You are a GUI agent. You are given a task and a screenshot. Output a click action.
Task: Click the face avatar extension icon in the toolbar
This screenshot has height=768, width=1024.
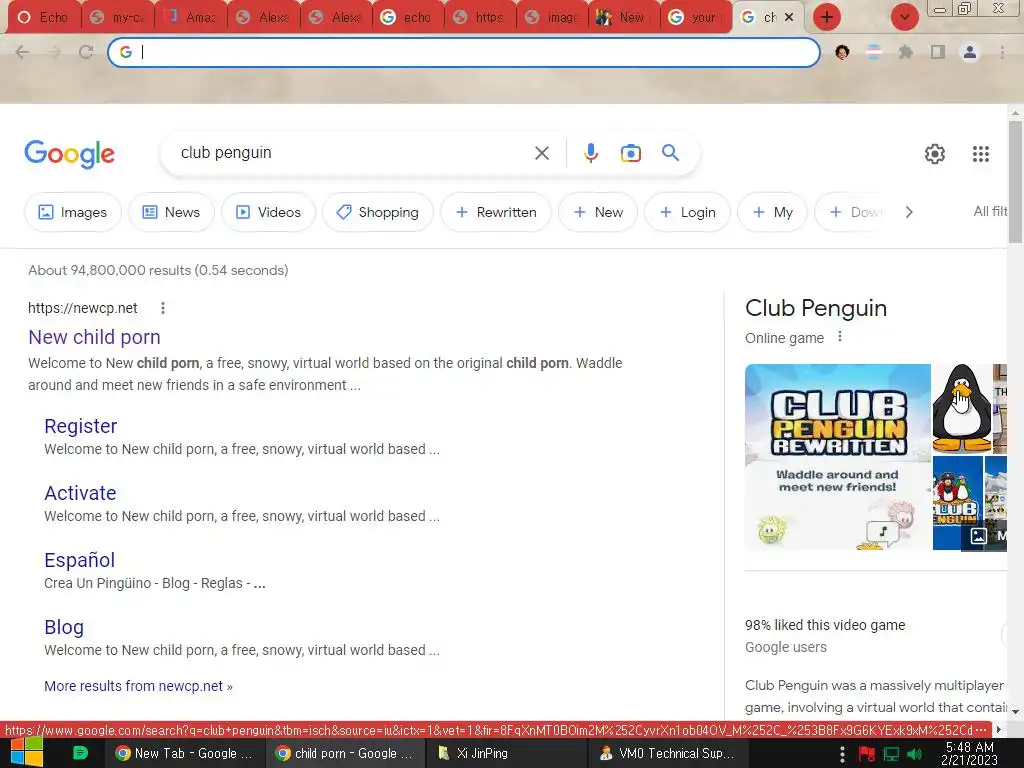click(x=842, y=52)
